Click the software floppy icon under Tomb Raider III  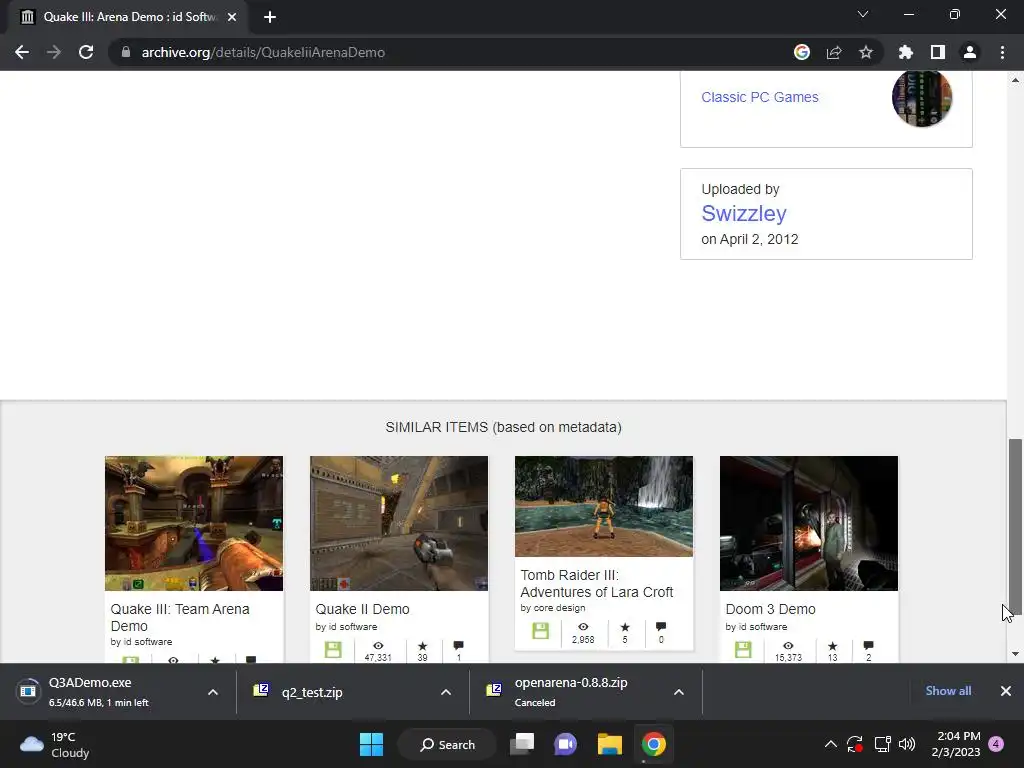[x=541, y=631]
